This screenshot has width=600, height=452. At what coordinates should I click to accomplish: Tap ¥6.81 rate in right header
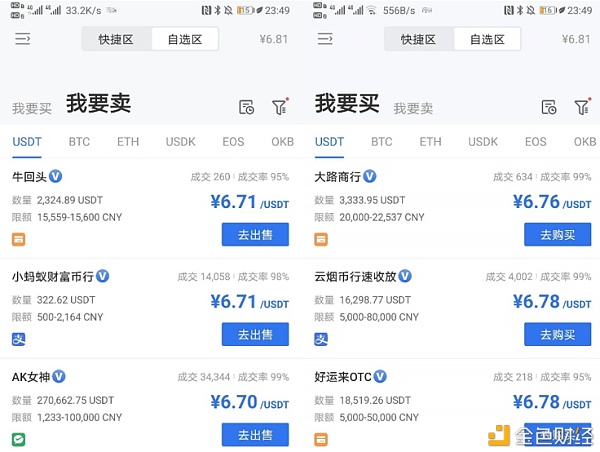pyautogui.click(x=576, y=39)
